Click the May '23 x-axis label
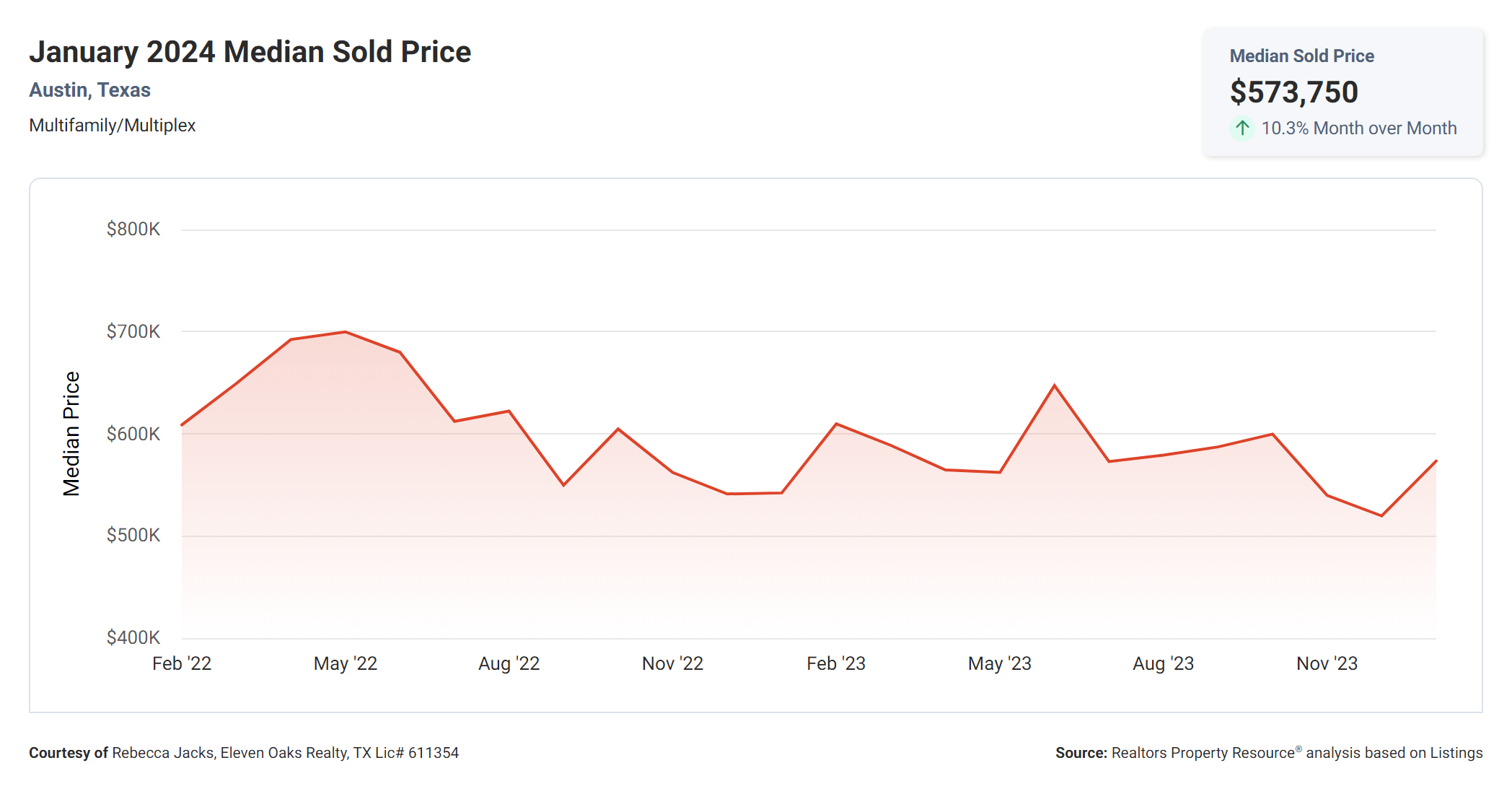Screen dimensions: 1512x794 [999, 663]
